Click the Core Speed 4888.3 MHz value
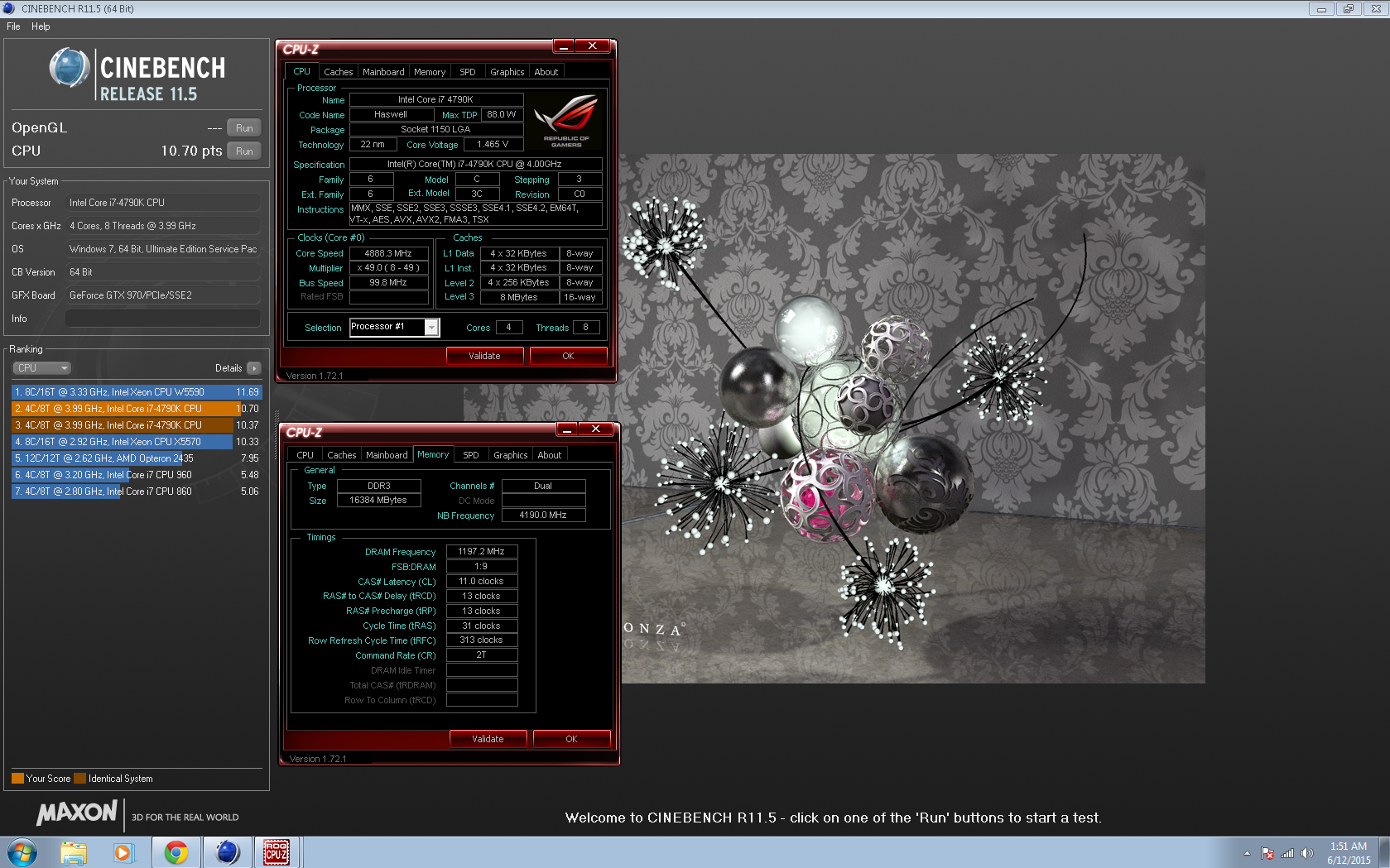The image size is (1390, 868). (x=389, y=253)
